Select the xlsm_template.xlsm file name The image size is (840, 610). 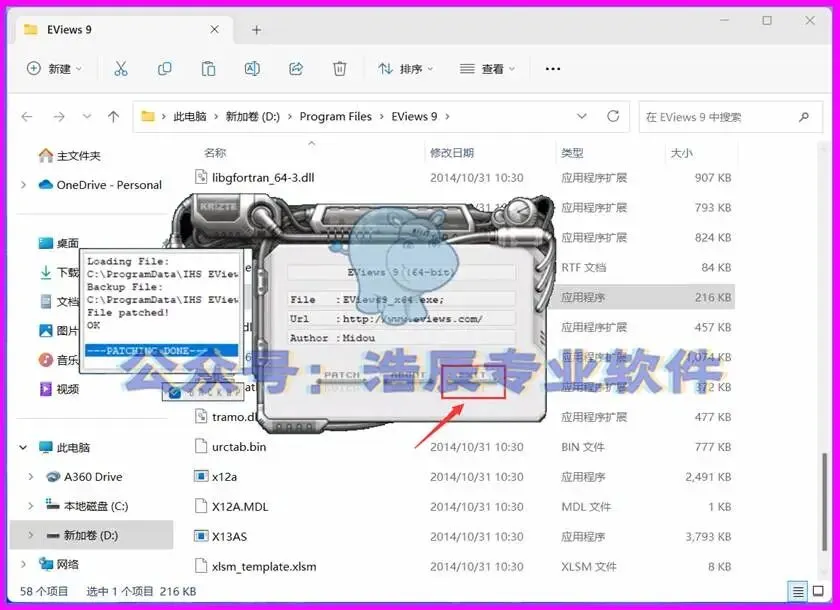tap(264, 567)
